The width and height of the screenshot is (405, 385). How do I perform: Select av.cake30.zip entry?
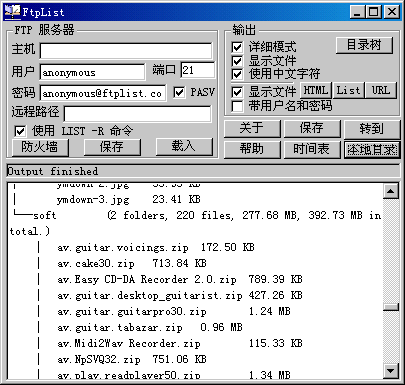pyautogui.click(x=96, y=263)
